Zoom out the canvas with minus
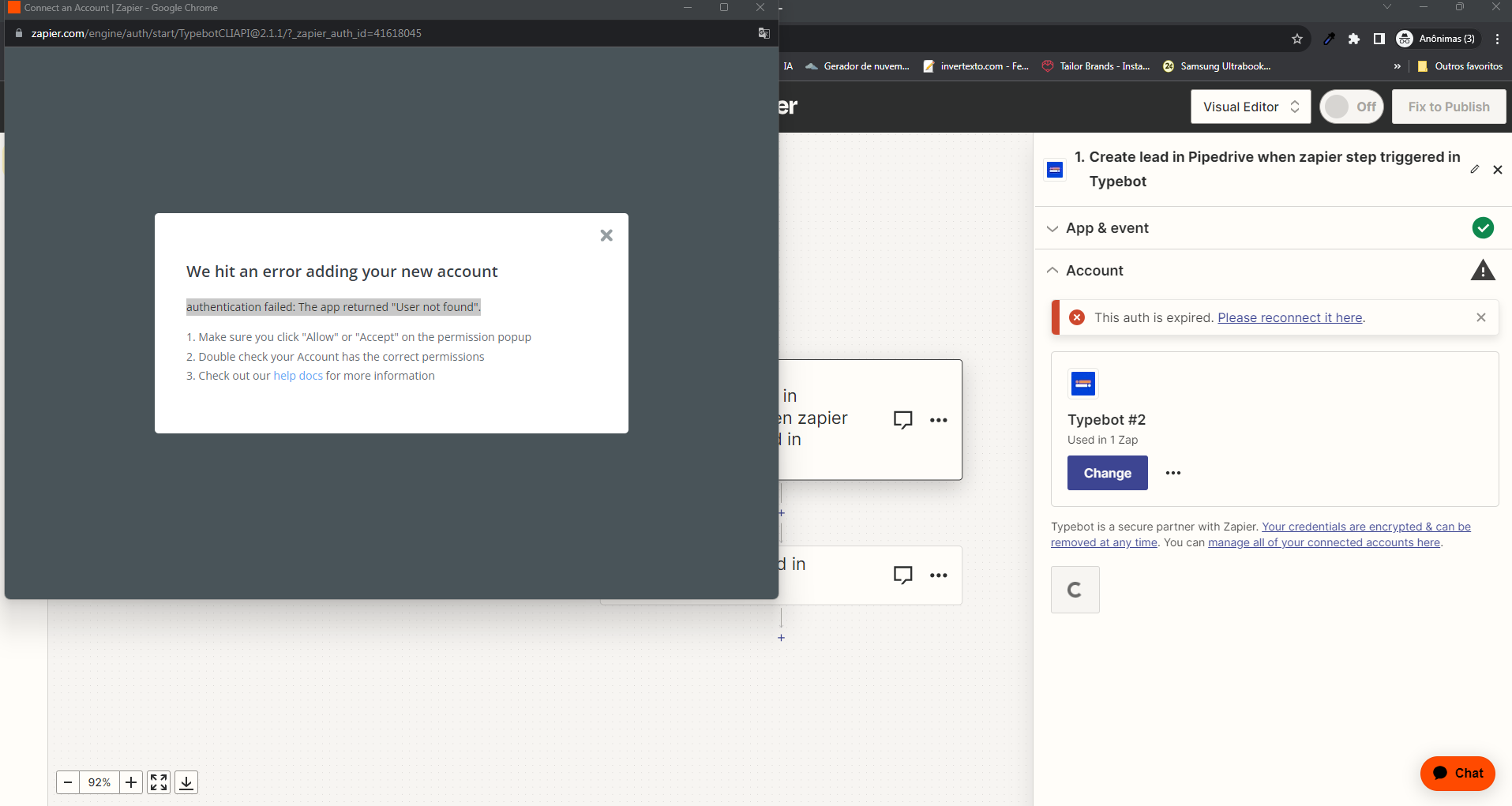The width and height of the screenshot is (1512, 806). pos(68,782)
